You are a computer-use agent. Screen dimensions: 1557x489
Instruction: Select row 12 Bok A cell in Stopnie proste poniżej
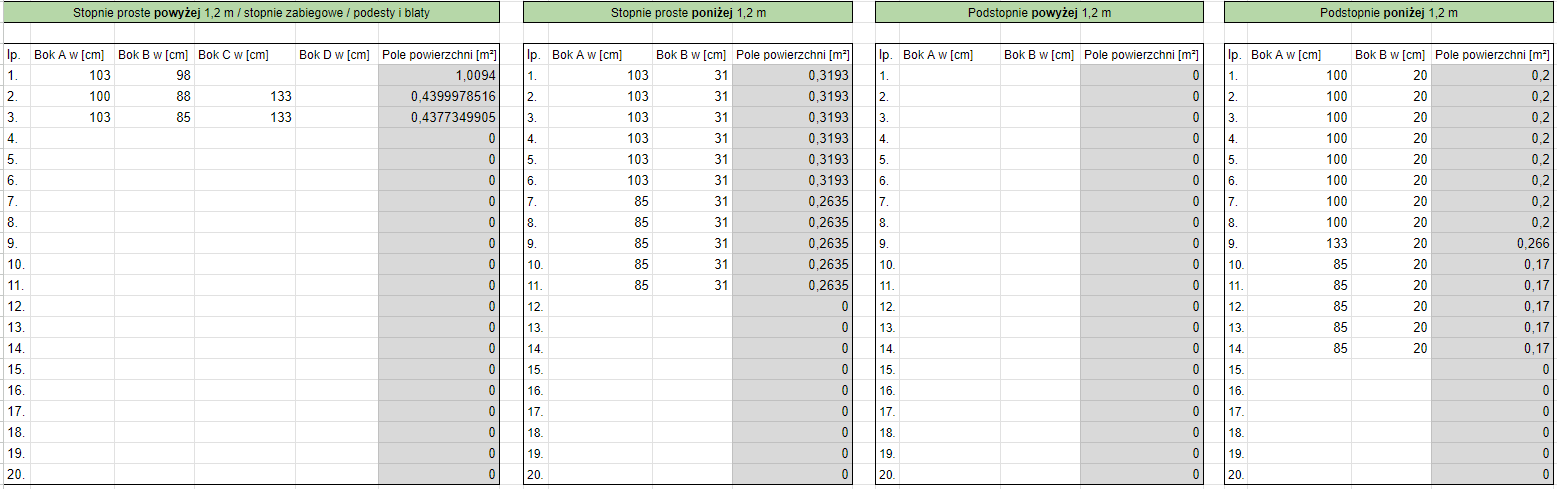coord(600,307)
